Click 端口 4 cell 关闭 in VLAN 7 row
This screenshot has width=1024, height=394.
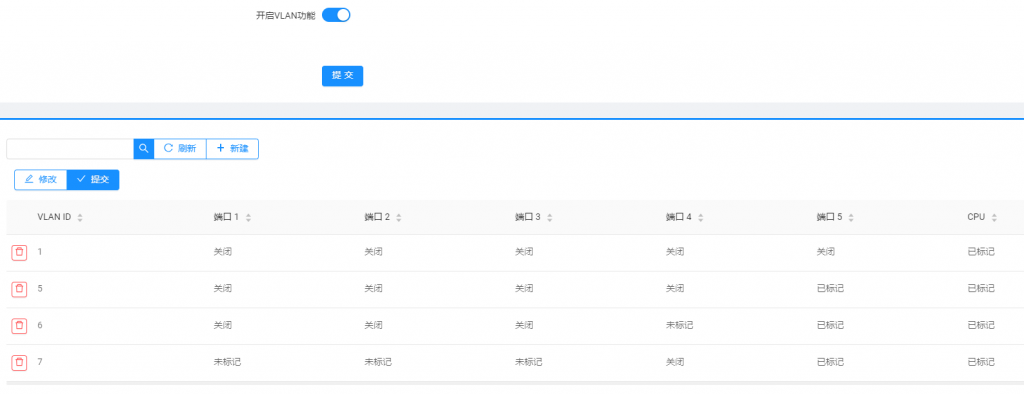click(675, 361)
